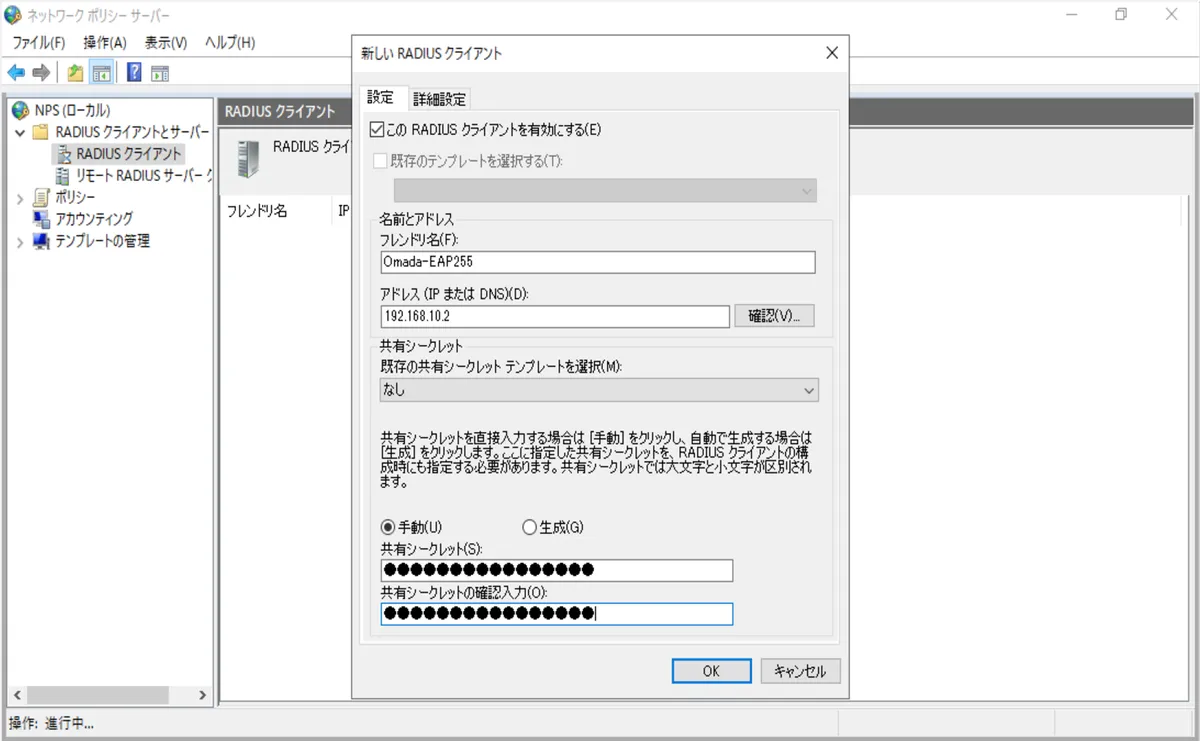The image size is (1200, 741).
Task: Click the RADIUS クライアント tree node icon
Action: pos(63,154)
